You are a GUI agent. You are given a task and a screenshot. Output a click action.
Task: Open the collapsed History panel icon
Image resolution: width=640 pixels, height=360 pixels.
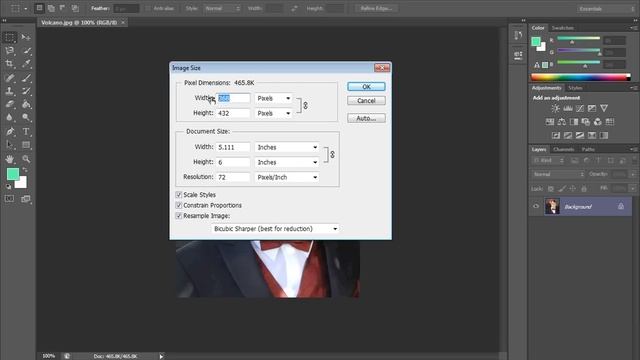518,35
